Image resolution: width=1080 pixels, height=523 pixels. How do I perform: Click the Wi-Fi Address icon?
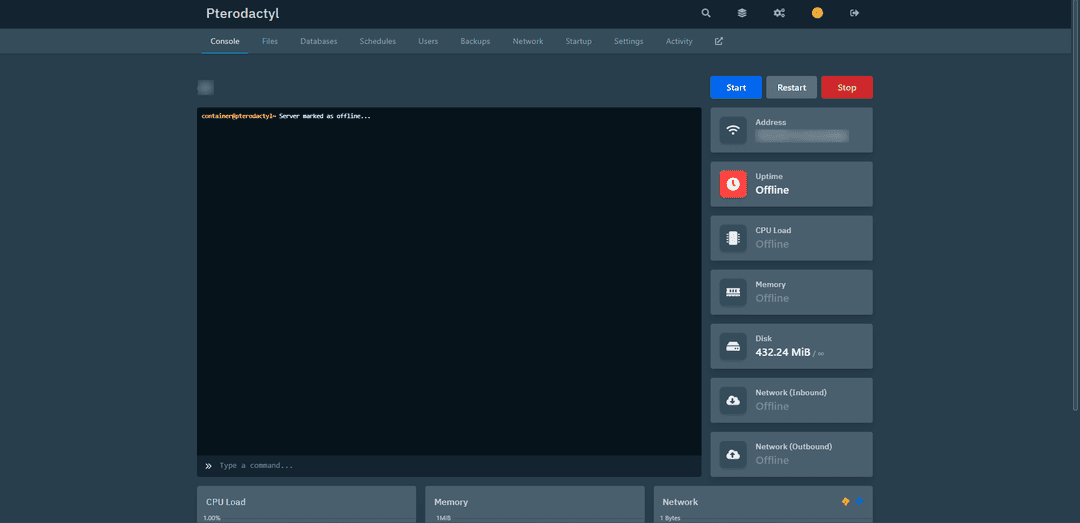tap(733, 130)
